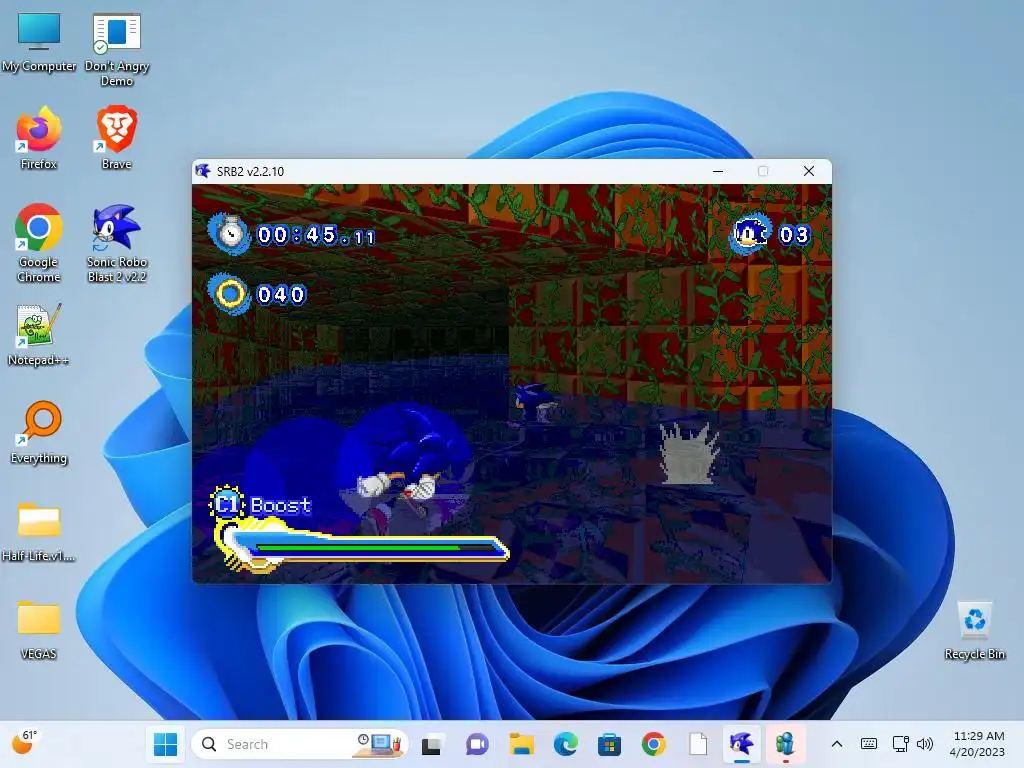Click the SRB2 v2.2.10 window title text
Viewport: 1024px width, 768px height.
[250, 172]
